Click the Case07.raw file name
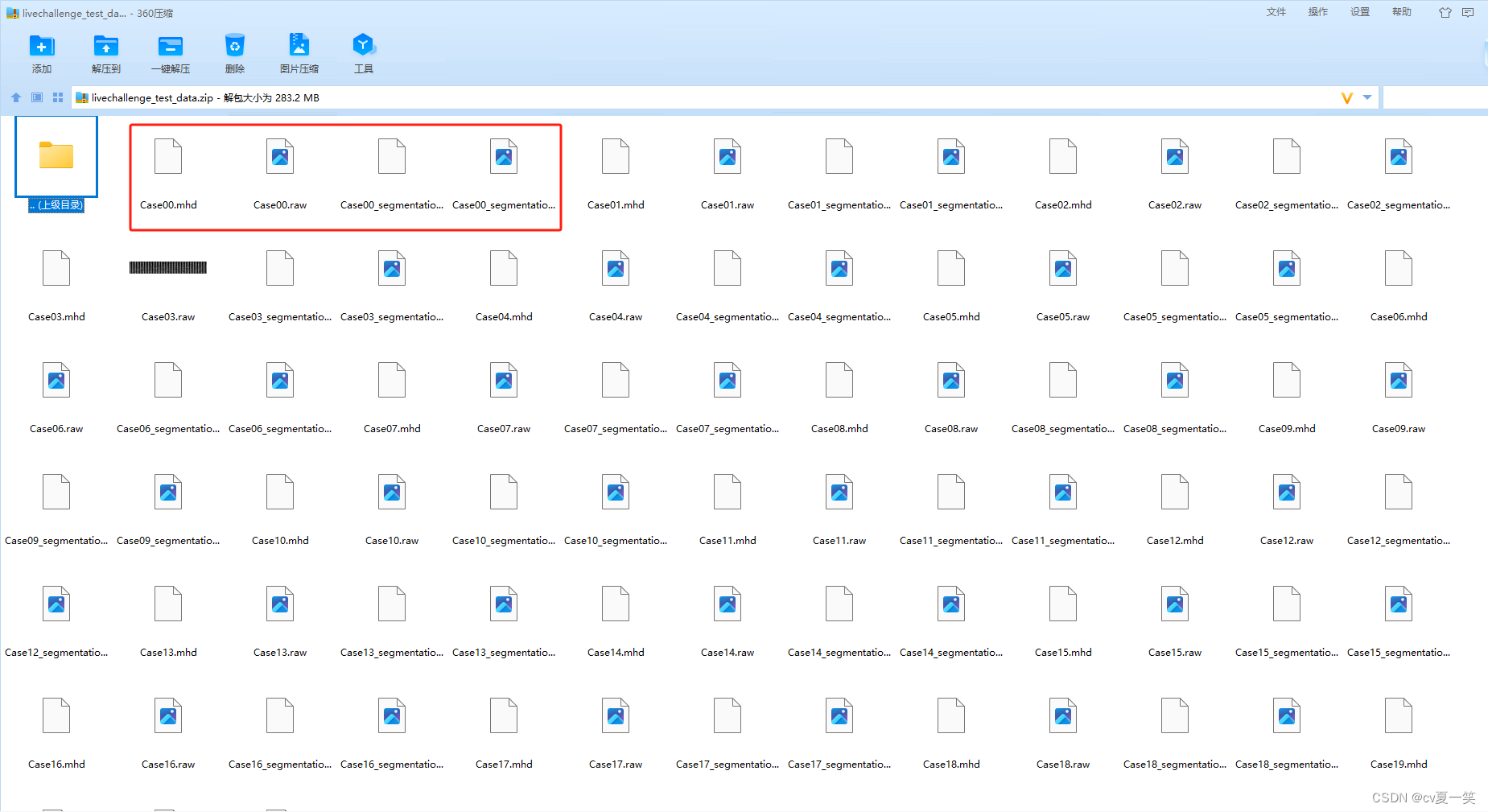Viewport: 1488px width, 812px height. (x=504, y=429)
